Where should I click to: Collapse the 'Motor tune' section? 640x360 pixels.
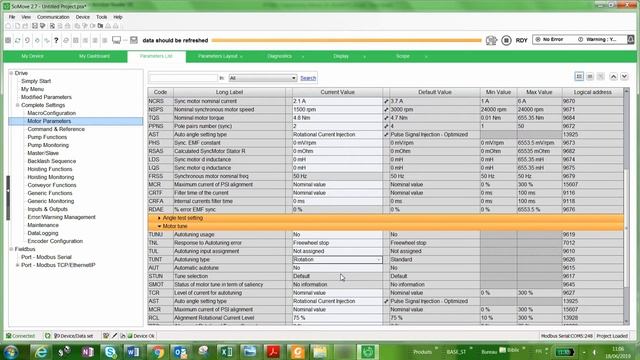point(159,226)
